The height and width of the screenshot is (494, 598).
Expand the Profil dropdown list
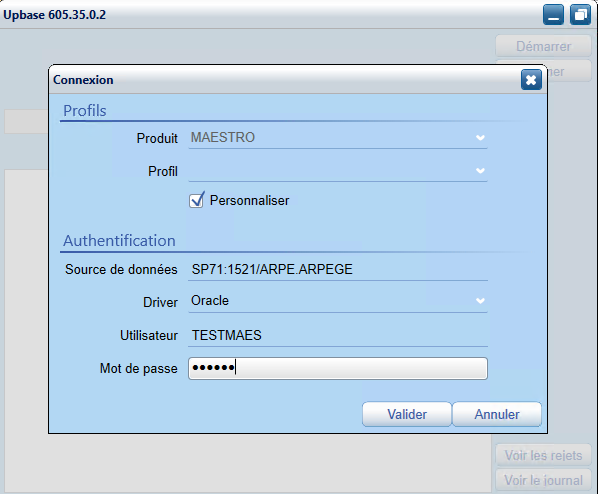click(x=338, y=171)
